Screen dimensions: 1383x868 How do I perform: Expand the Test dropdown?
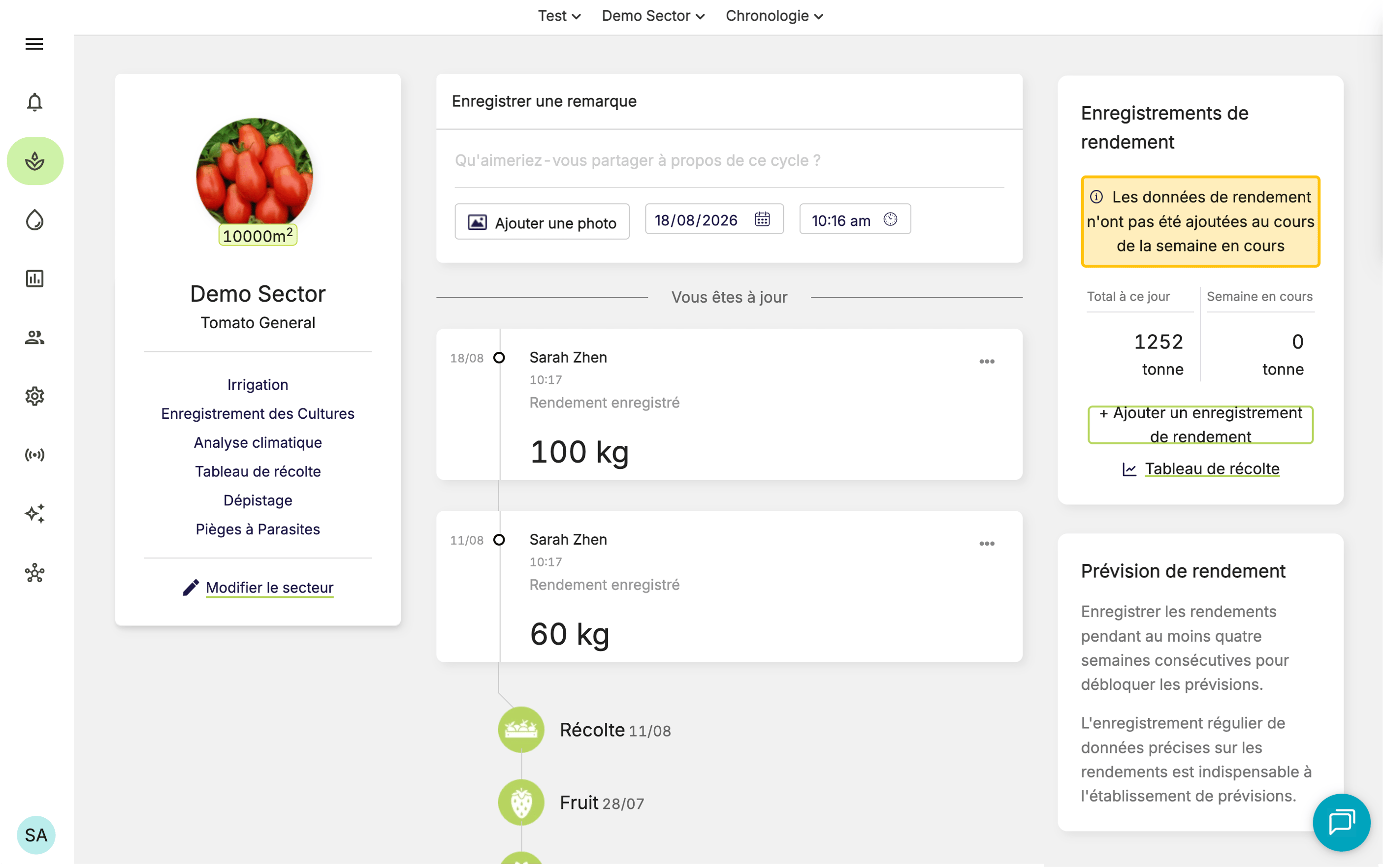pos(559,16)
